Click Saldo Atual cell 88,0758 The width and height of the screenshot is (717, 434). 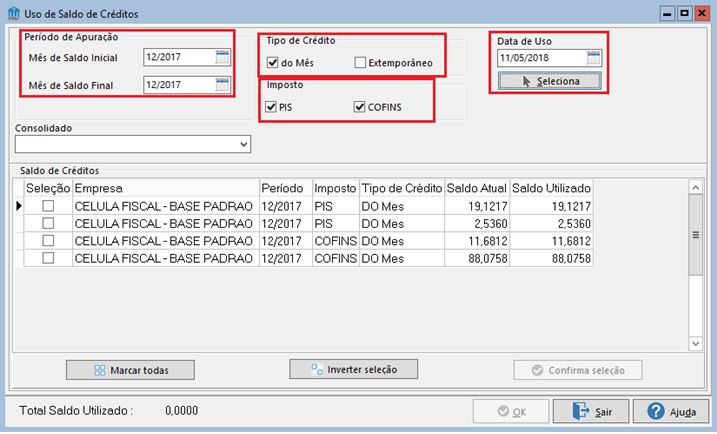click(477, 258)
